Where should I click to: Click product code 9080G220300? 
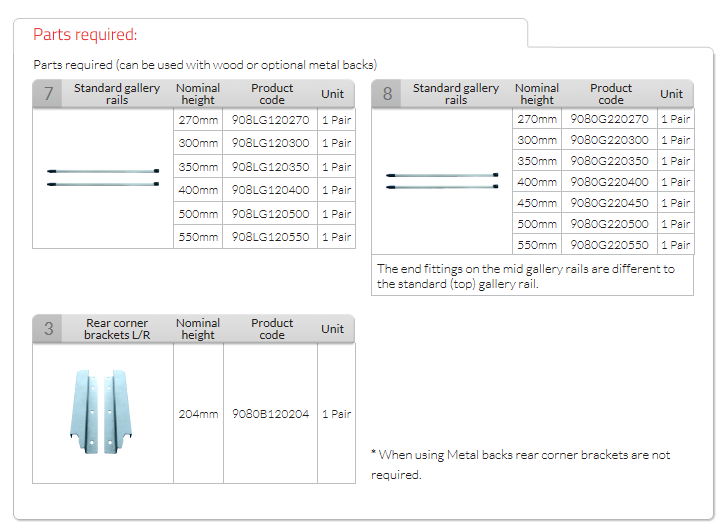[x=609, y=140]
